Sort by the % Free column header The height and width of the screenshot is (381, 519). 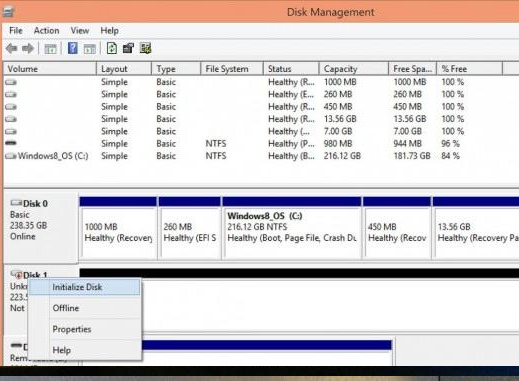coord(469,69)
